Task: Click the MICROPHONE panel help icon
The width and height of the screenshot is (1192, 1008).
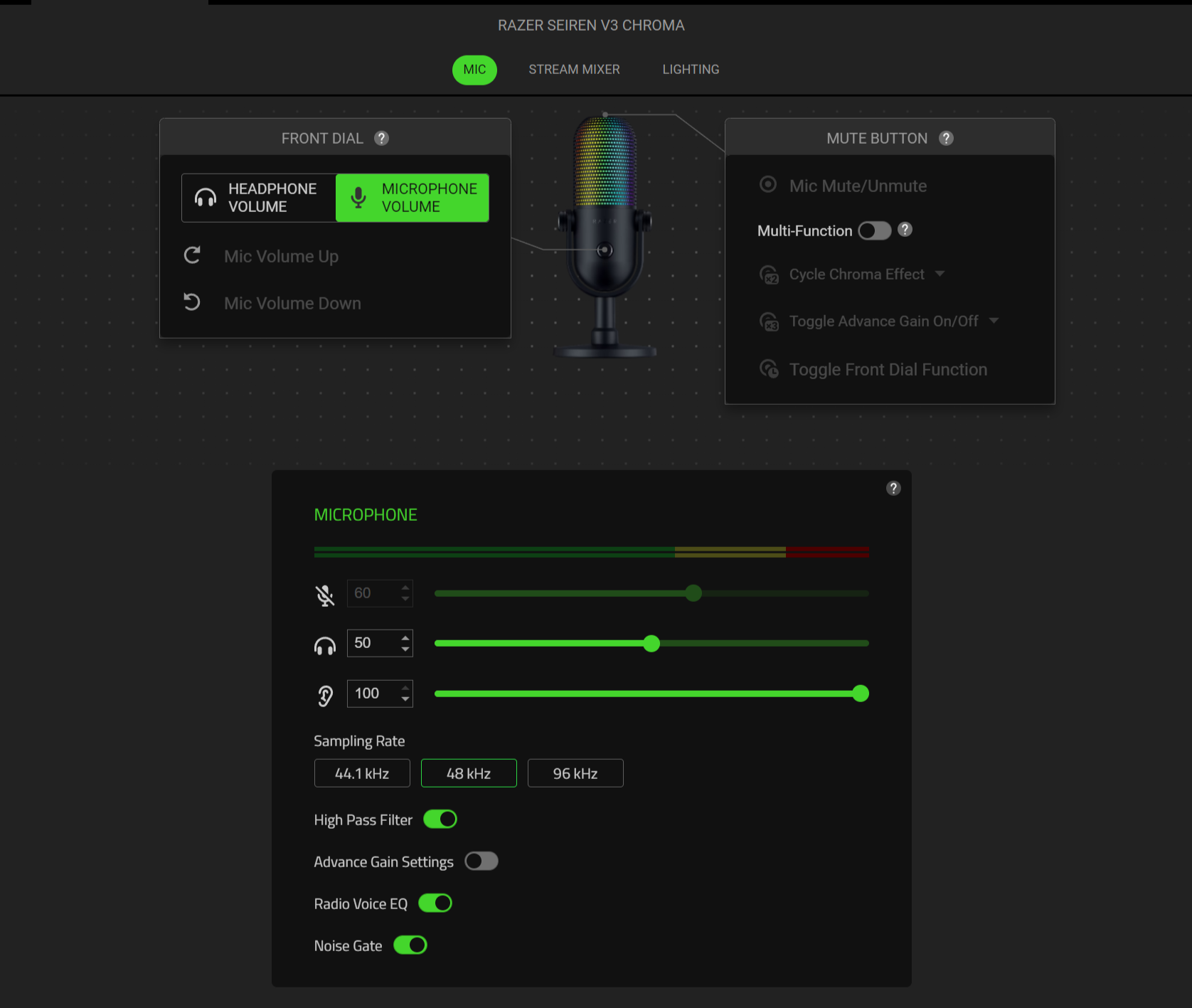Action: point(894,488)
